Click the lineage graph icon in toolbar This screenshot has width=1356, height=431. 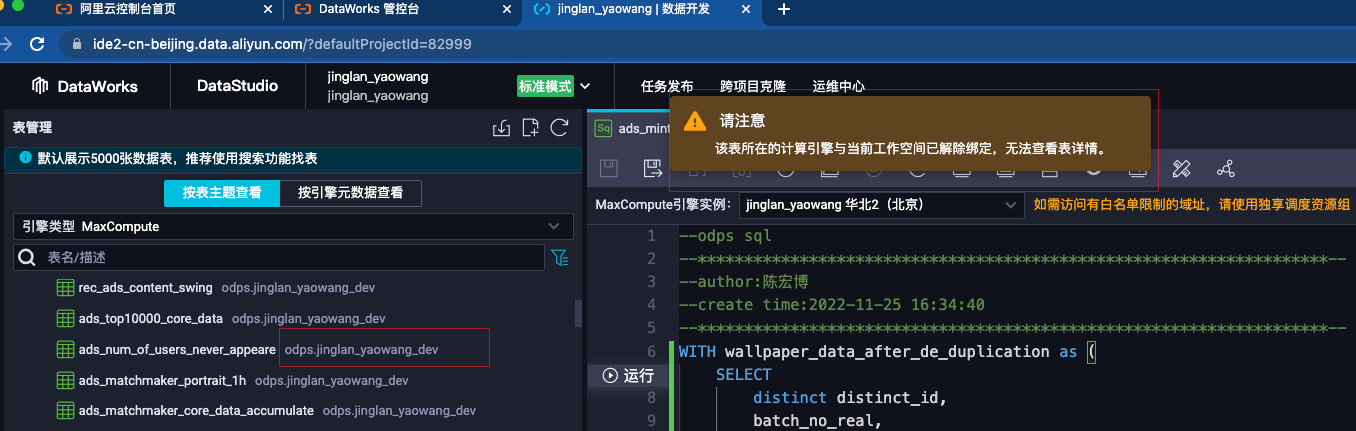1226,168
